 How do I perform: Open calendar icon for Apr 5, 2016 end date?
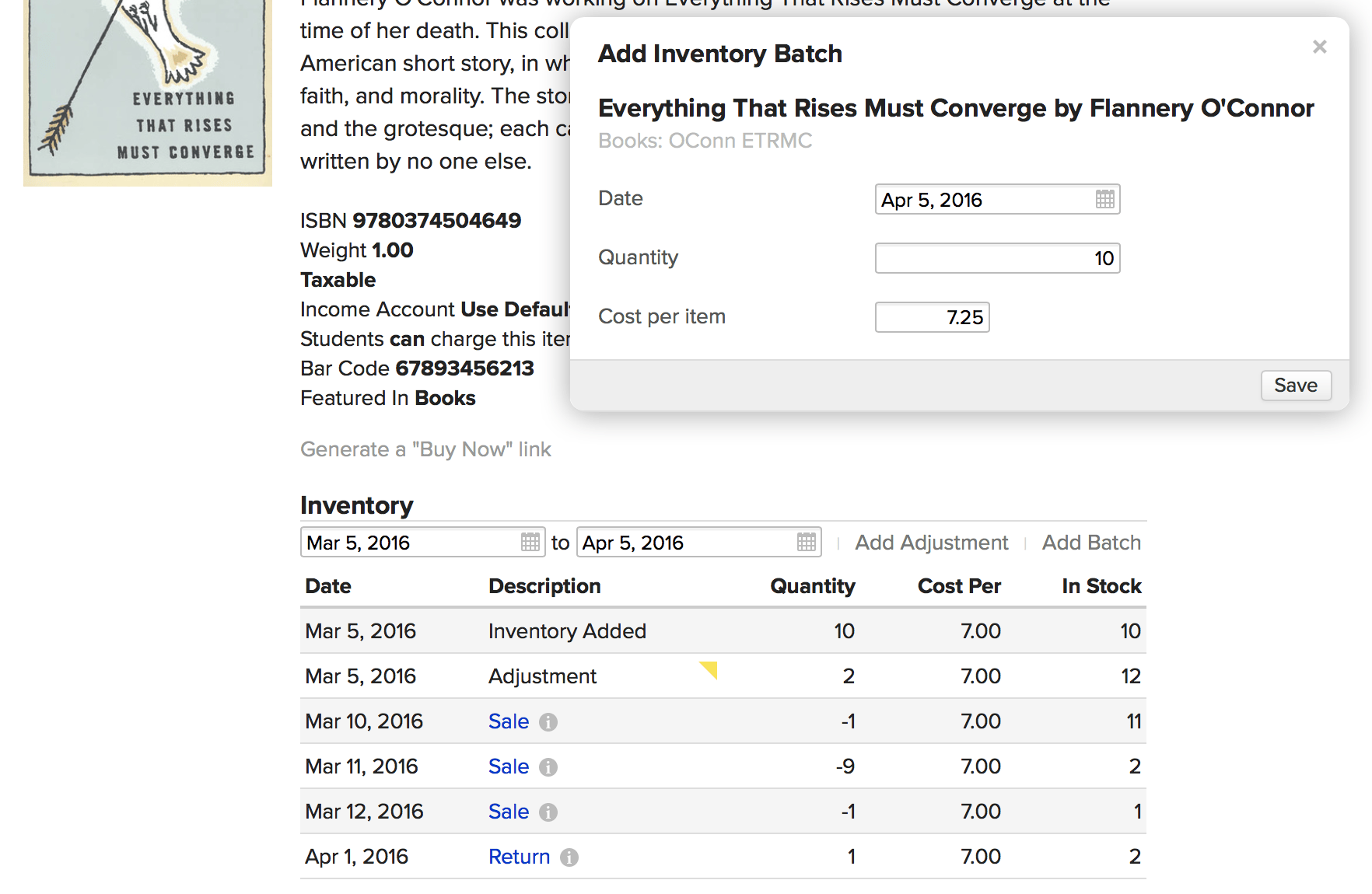(807, 542)
